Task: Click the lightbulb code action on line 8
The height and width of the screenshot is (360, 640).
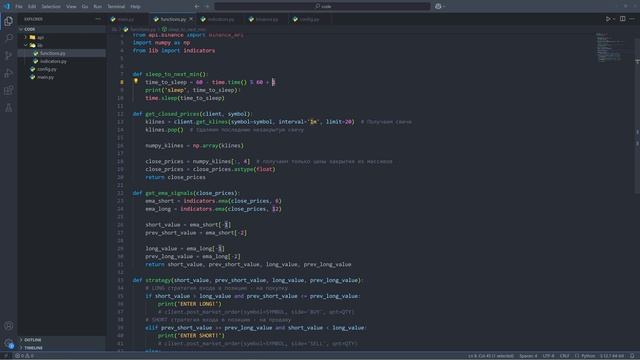Action: [136, 81]
